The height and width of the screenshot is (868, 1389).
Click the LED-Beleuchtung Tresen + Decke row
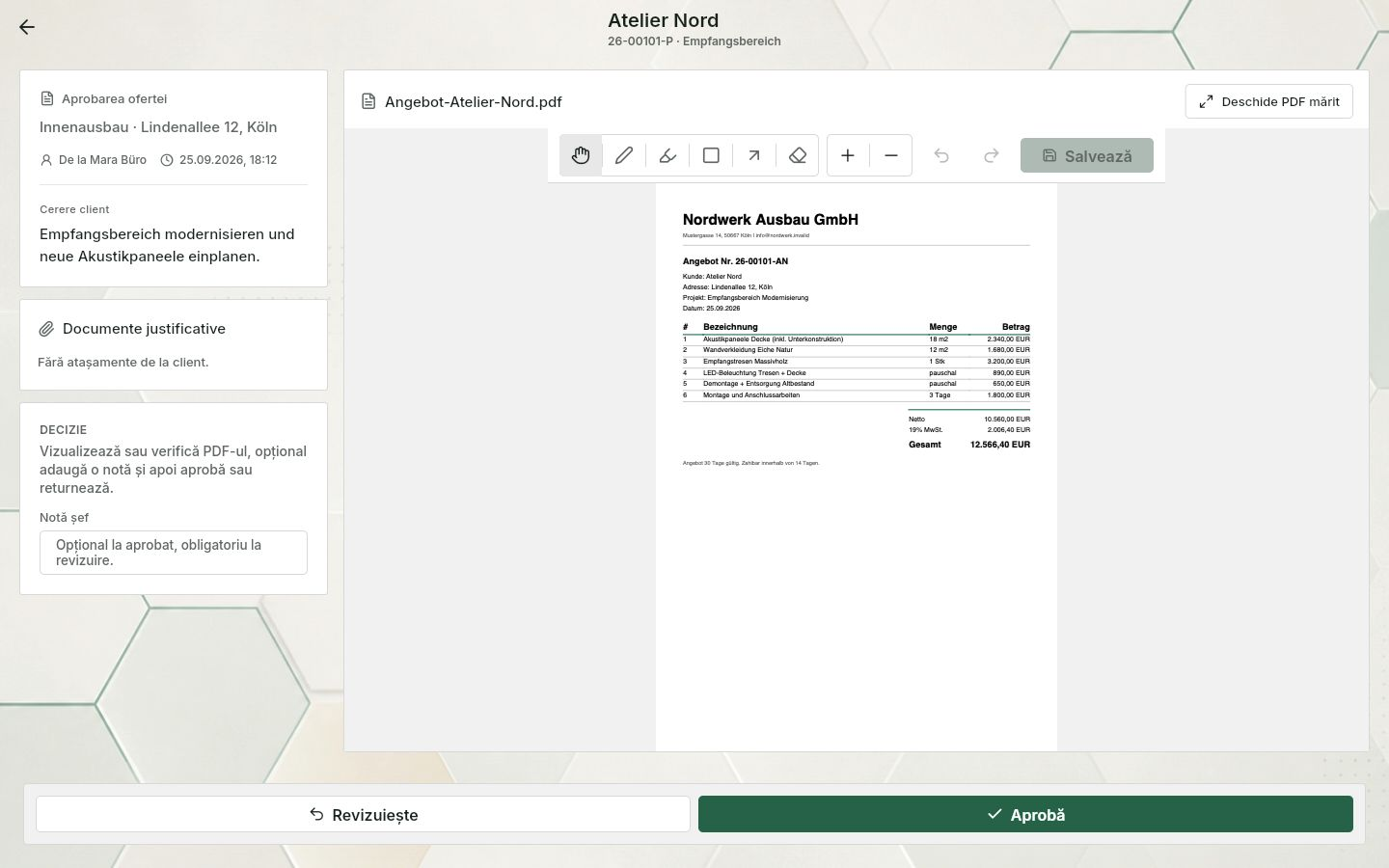[x=857, y=372]
